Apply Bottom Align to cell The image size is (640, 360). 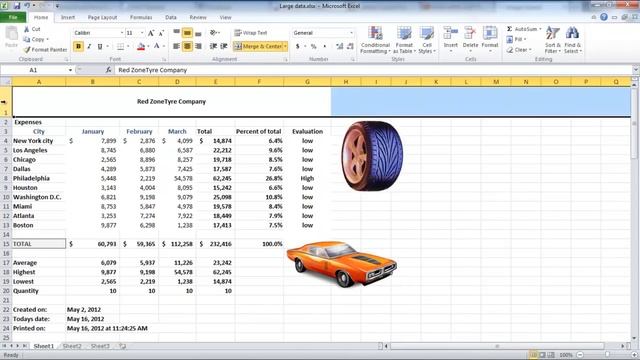coord(198,33)
